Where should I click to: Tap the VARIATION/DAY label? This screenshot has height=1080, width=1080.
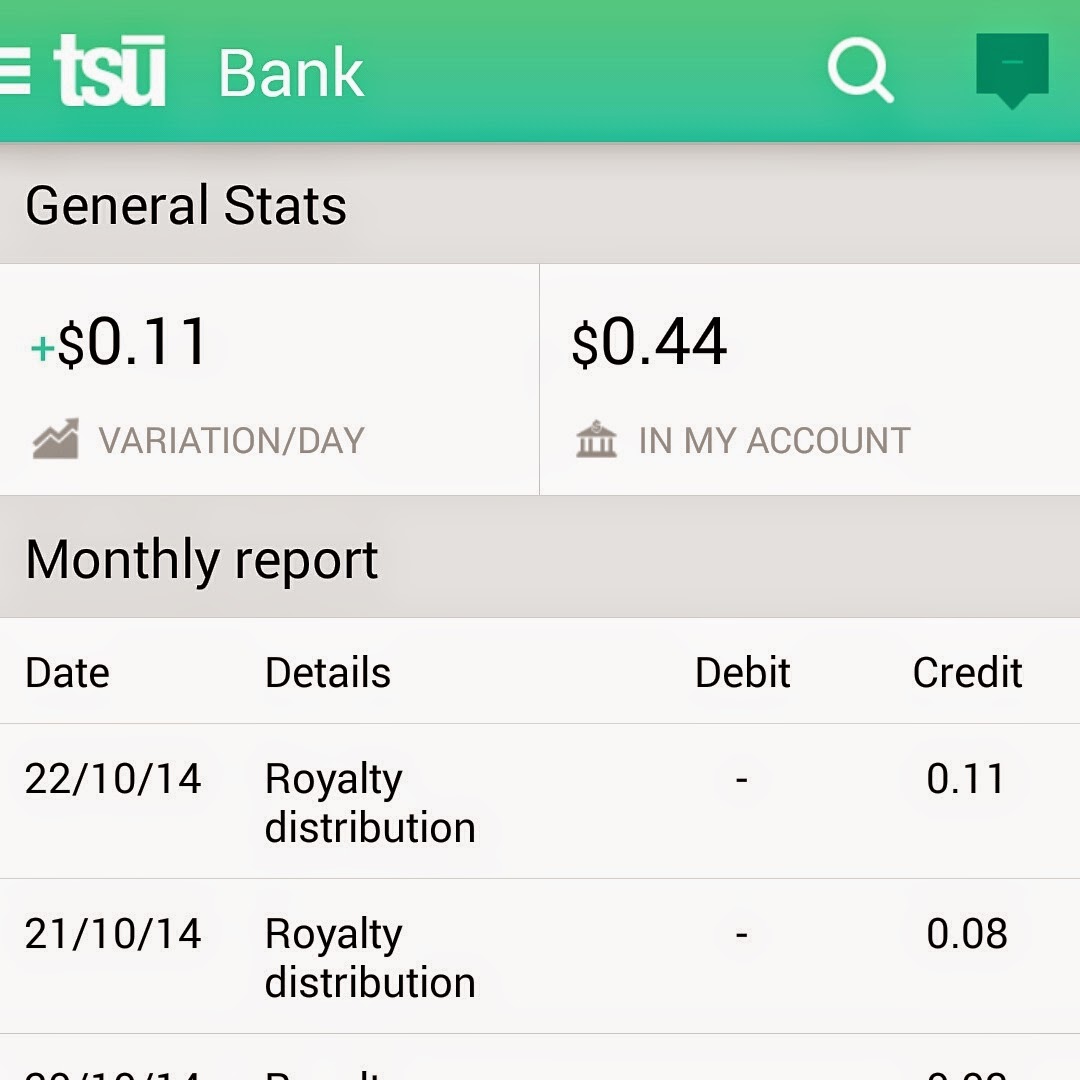(x=231, y=441)
